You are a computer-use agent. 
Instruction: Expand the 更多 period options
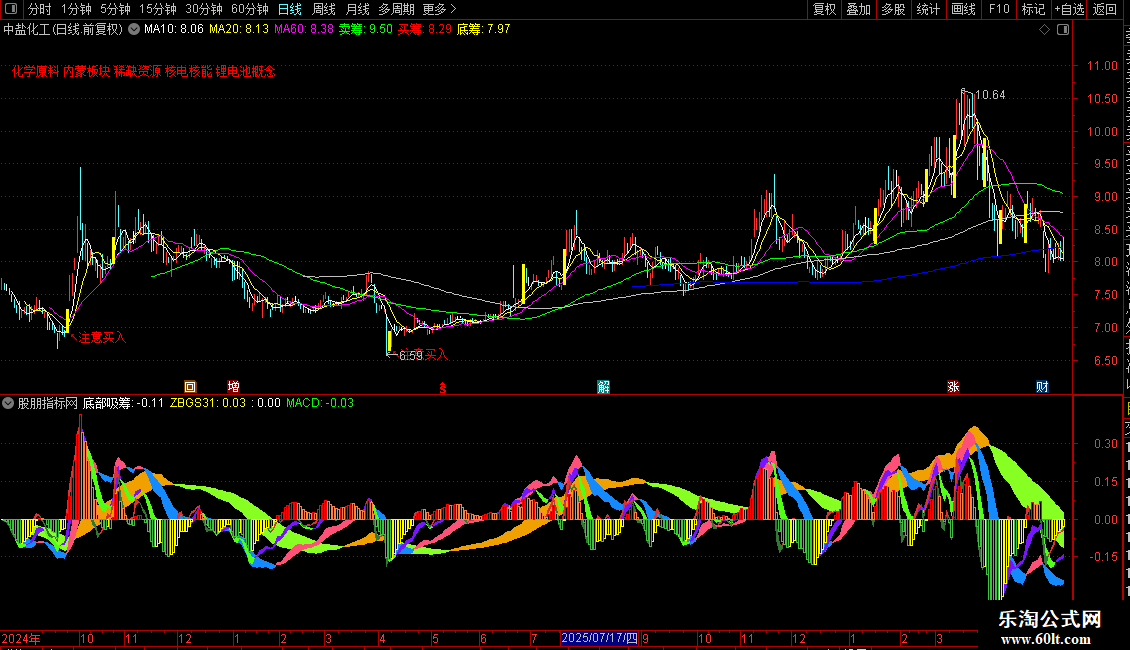pos(440,9)
